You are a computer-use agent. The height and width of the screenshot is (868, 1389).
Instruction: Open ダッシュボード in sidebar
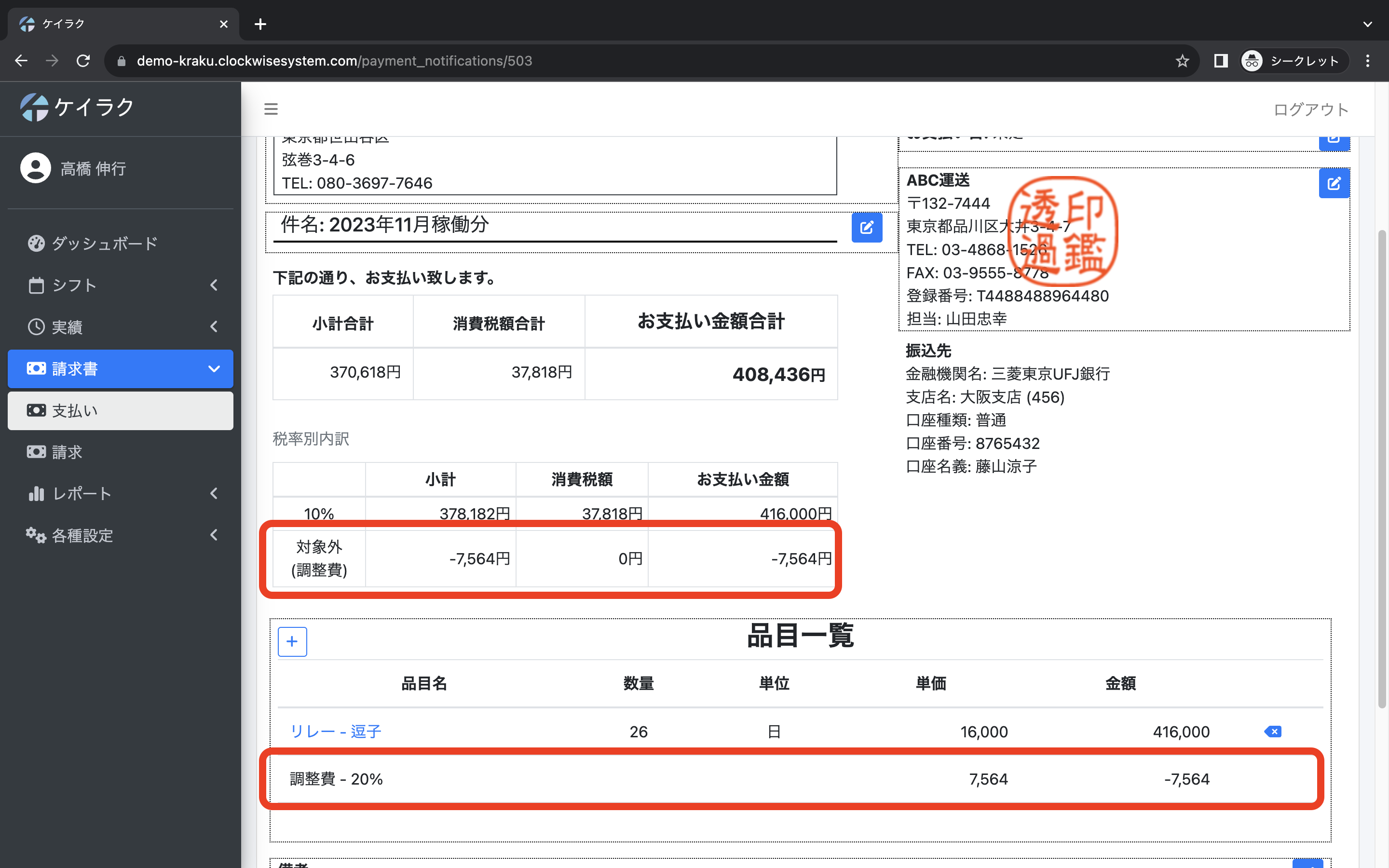click(121, 244)
